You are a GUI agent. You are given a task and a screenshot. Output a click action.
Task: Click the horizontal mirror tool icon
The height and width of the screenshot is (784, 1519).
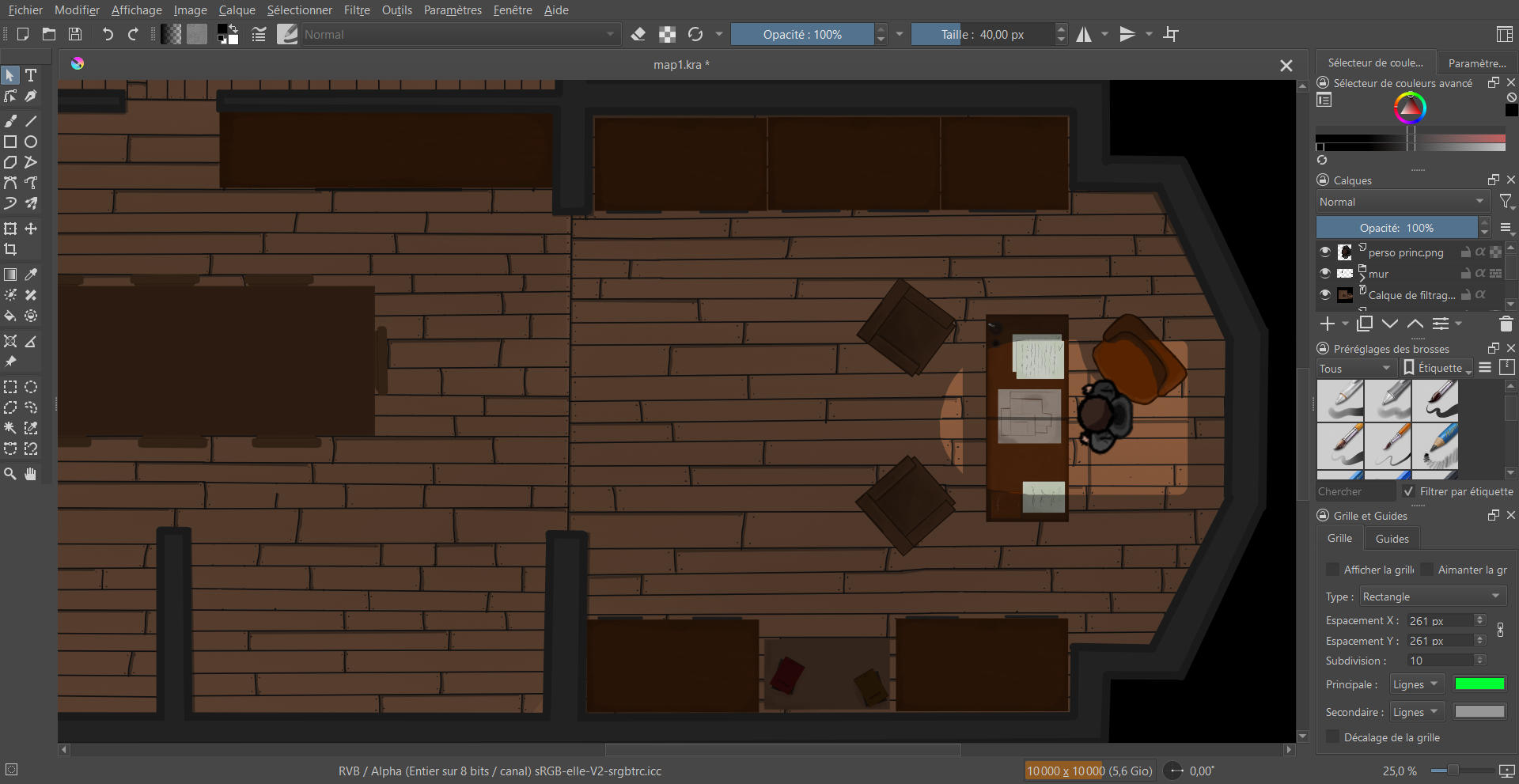coord(1084,34)
